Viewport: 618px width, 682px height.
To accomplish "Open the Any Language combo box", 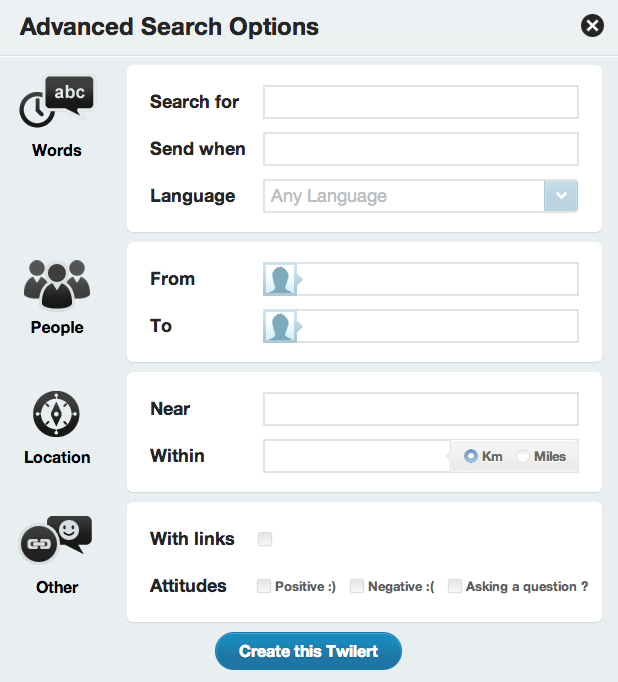I will (421, 196).
